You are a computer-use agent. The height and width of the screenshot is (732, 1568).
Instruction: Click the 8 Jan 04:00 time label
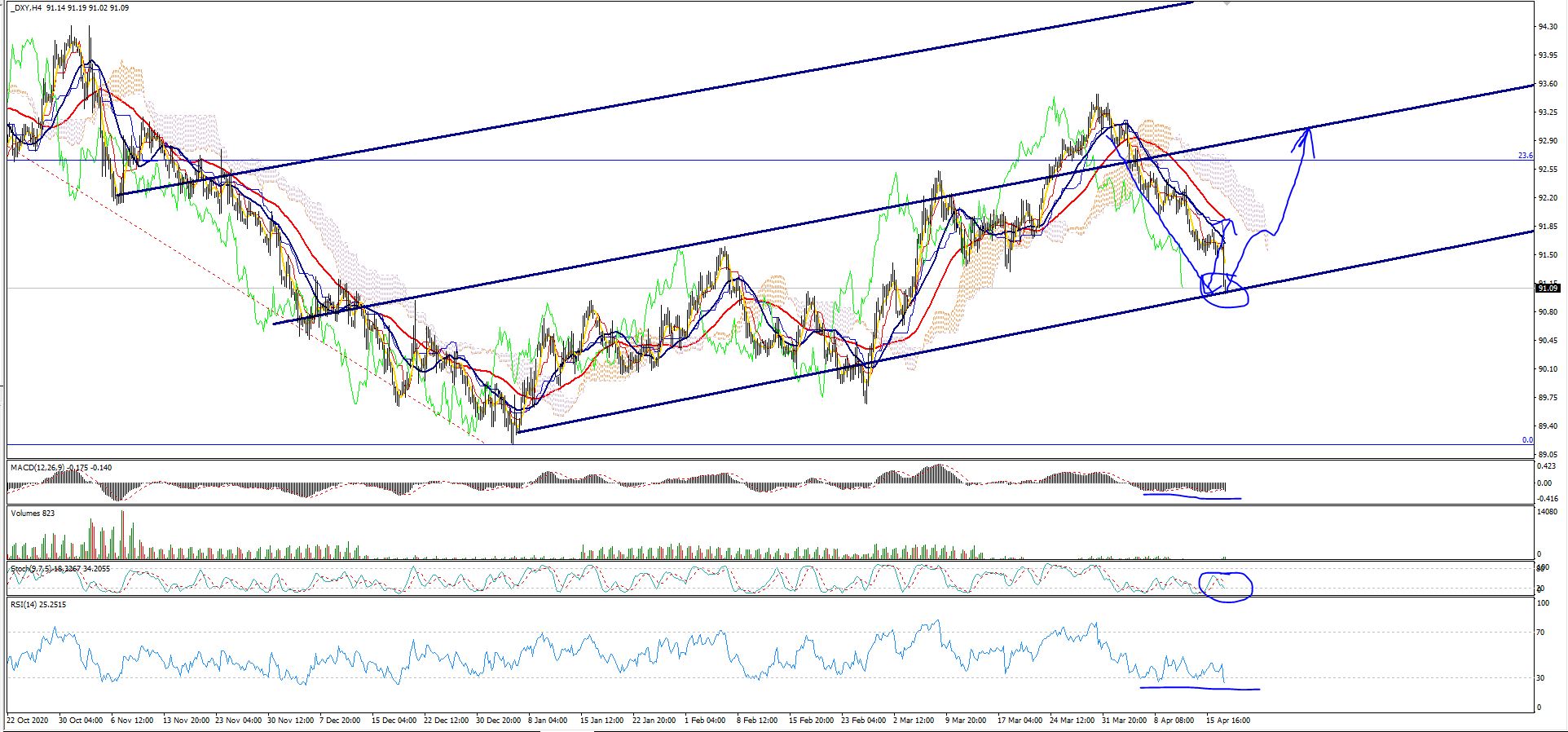point(548,721)
